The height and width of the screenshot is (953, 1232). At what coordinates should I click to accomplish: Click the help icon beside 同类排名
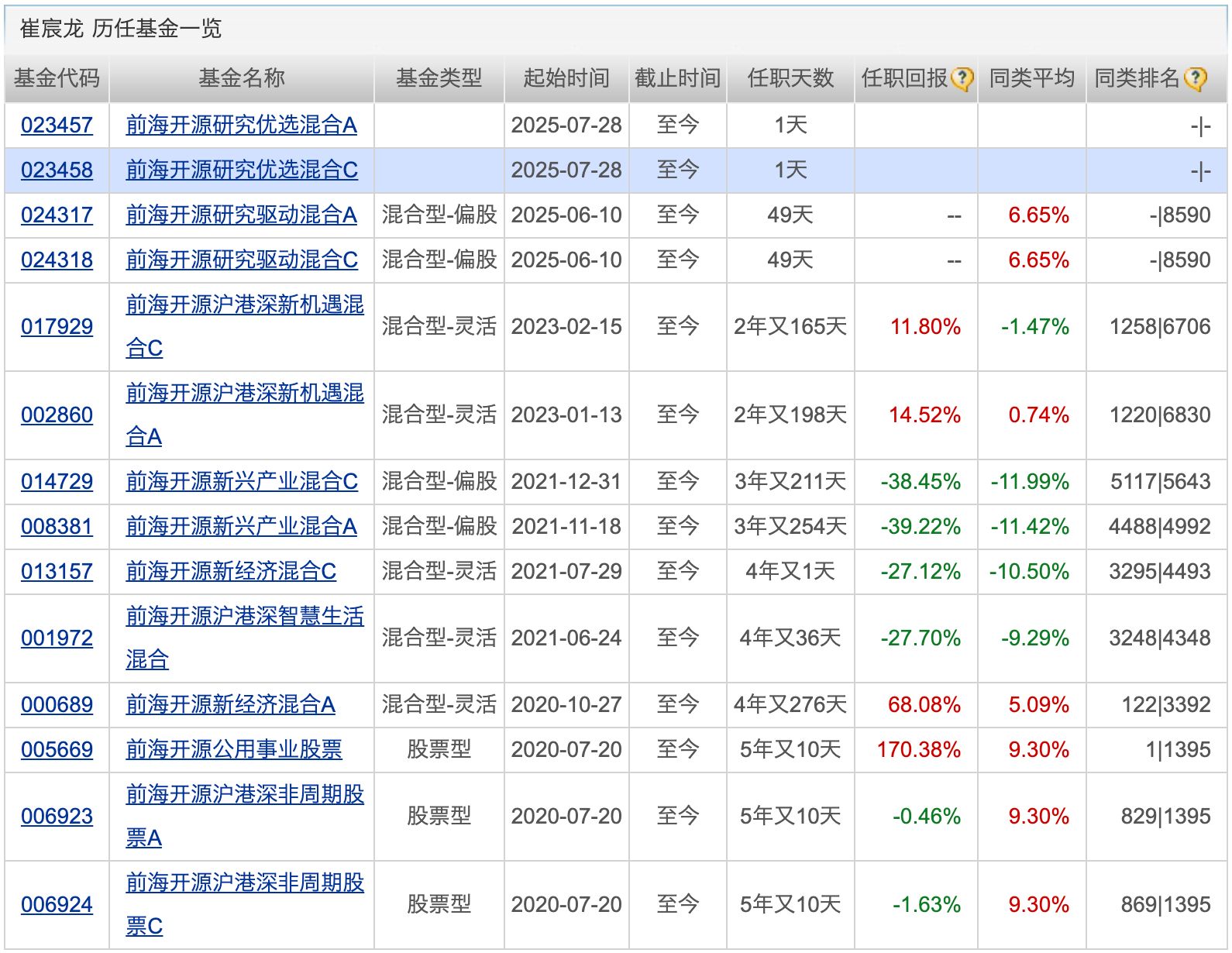click(x=1196, y=78)
